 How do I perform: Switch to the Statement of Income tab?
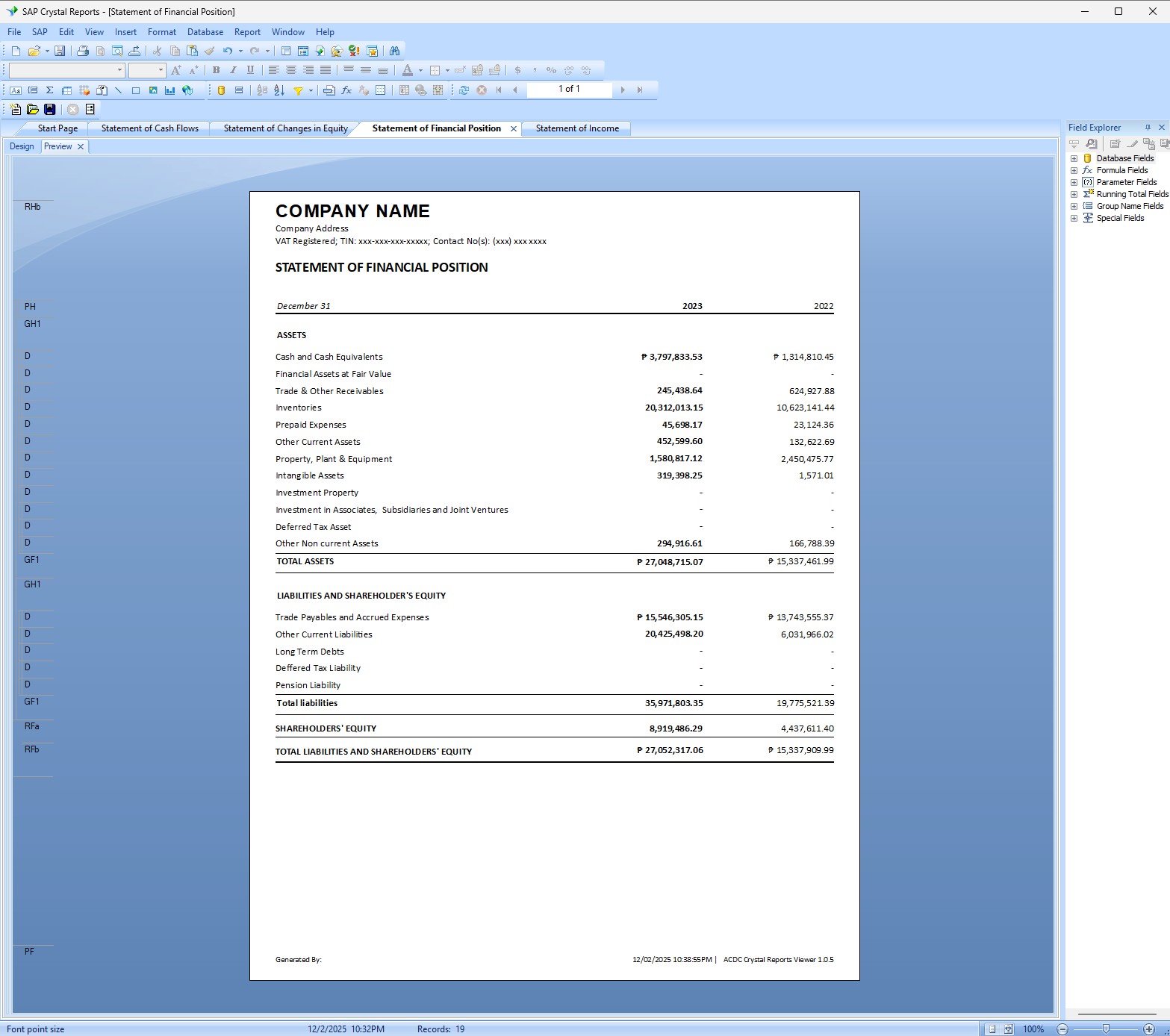click(577, 128)
